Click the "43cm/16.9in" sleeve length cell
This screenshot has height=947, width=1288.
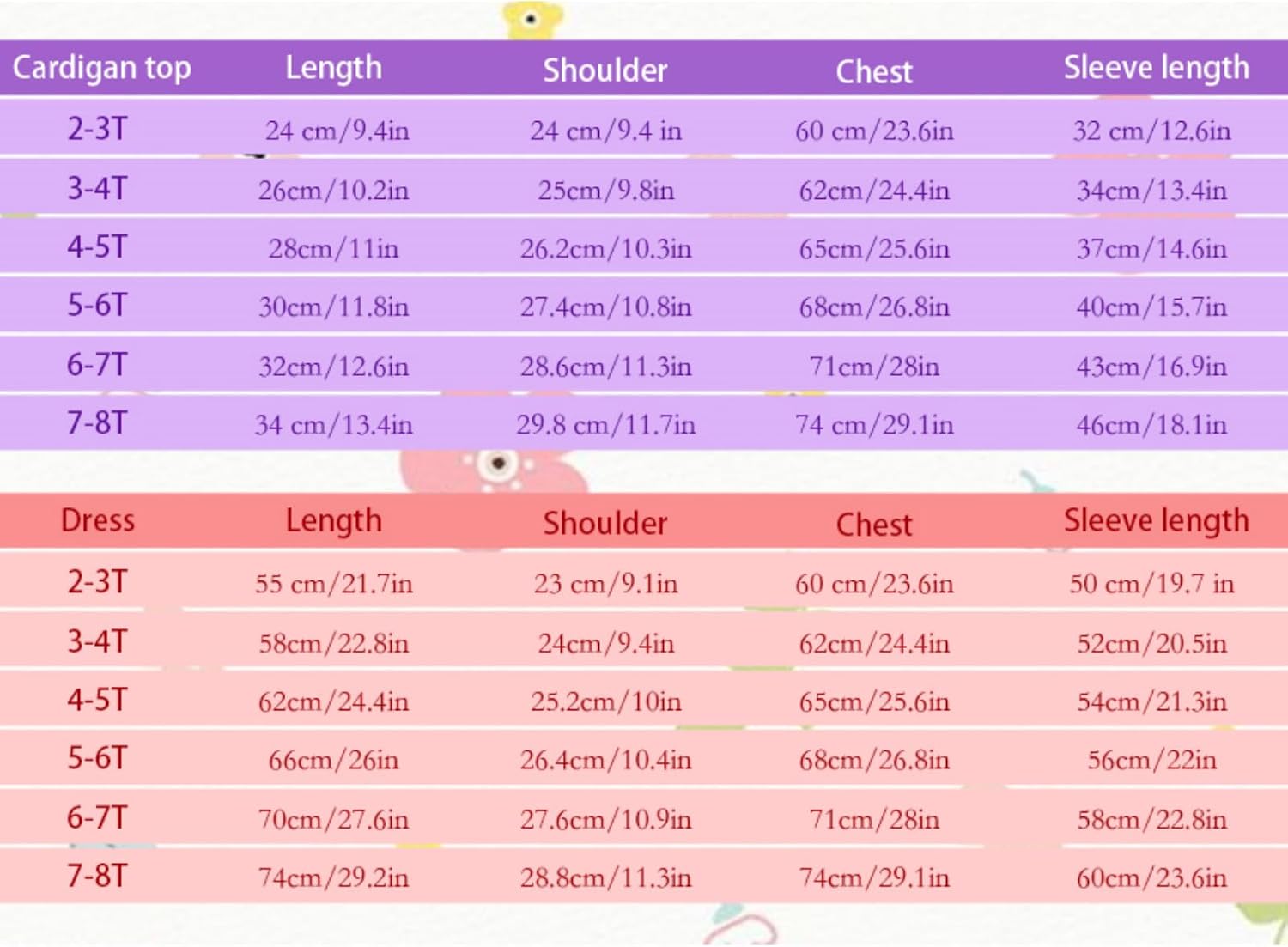1151,367
